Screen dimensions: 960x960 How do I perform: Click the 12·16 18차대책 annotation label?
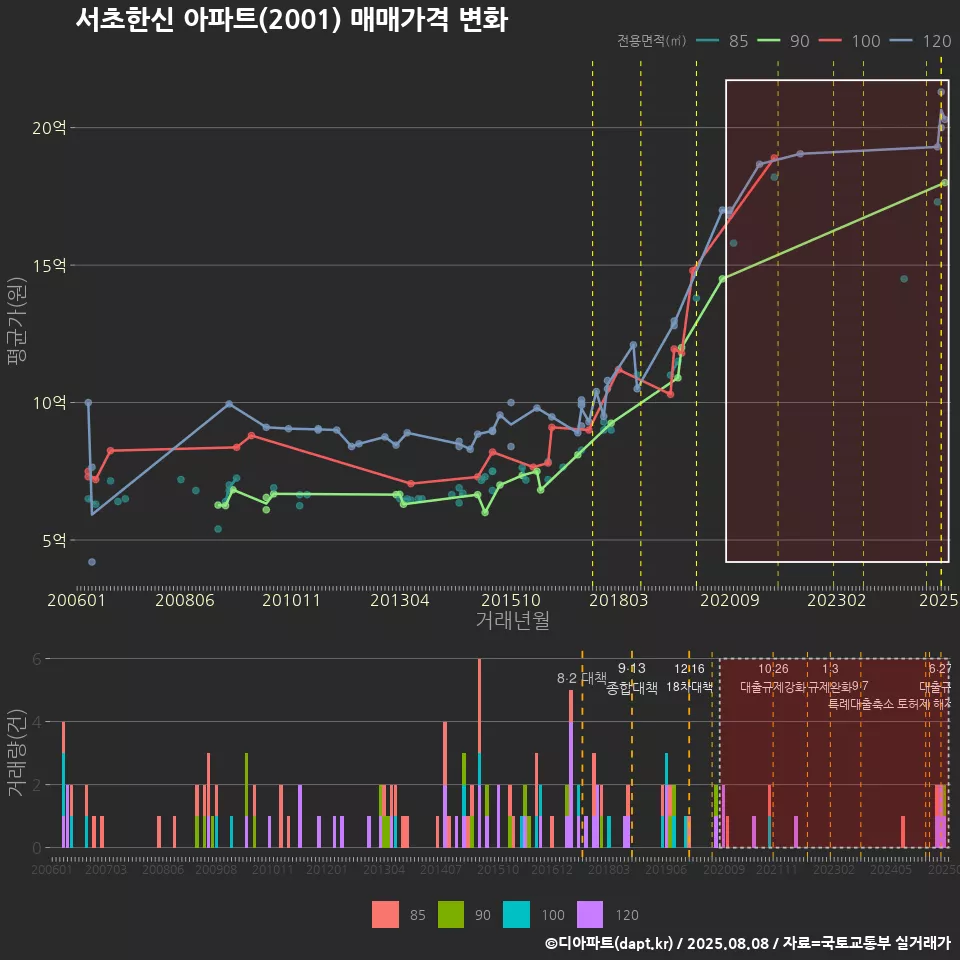(x=689, y=678)
